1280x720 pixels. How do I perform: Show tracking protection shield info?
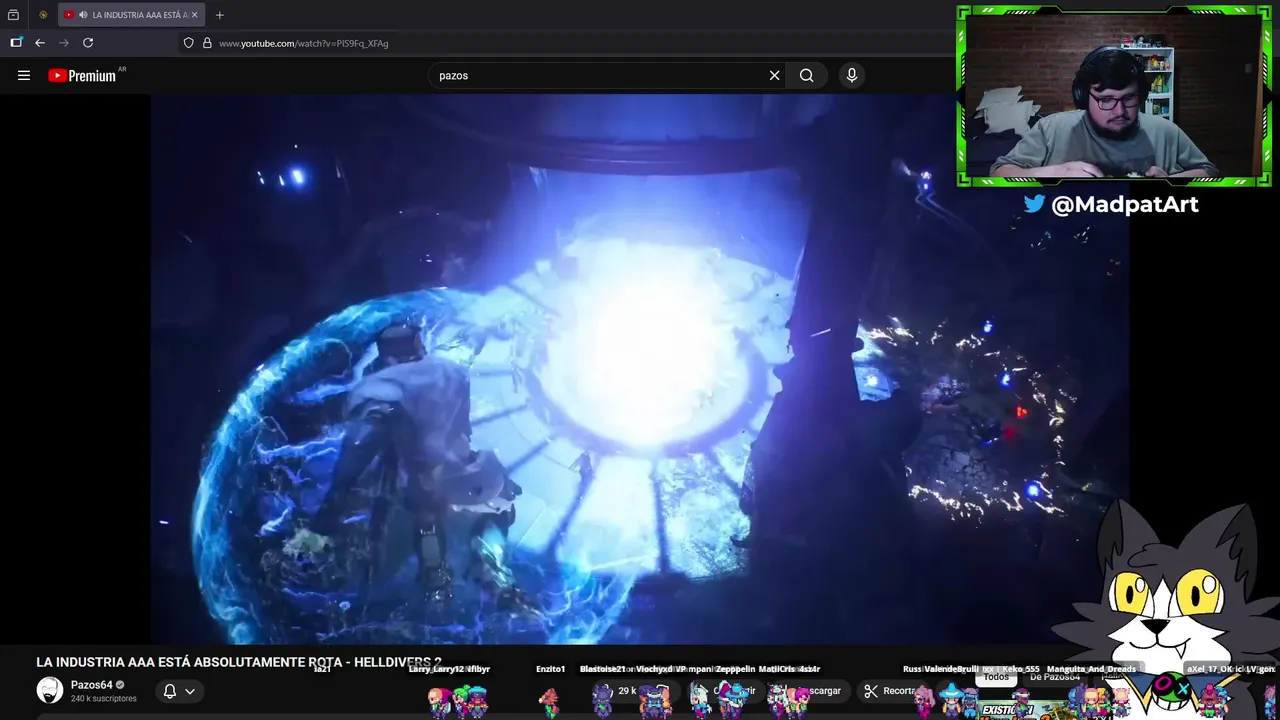click(x=188, y=43)
